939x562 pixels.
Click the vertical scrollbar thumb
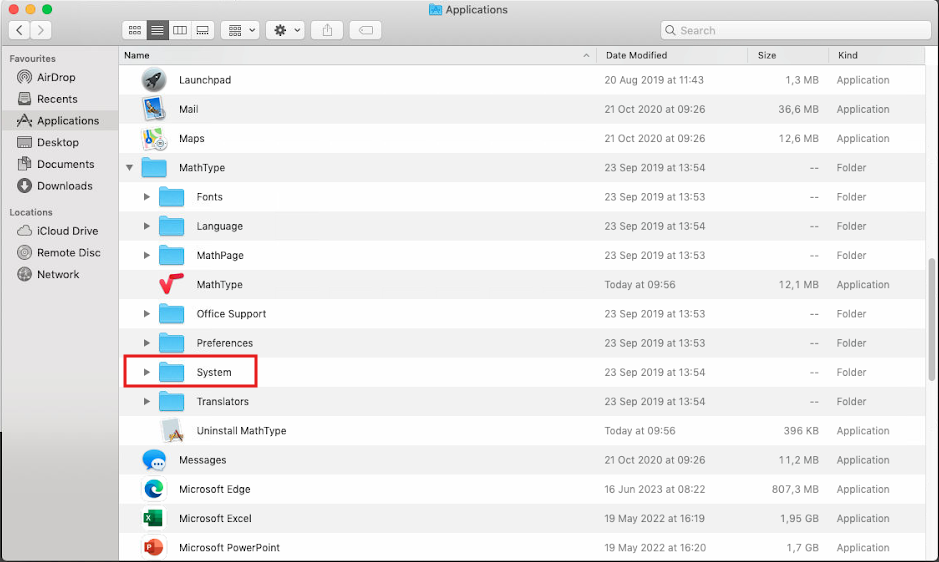(931, 319)
